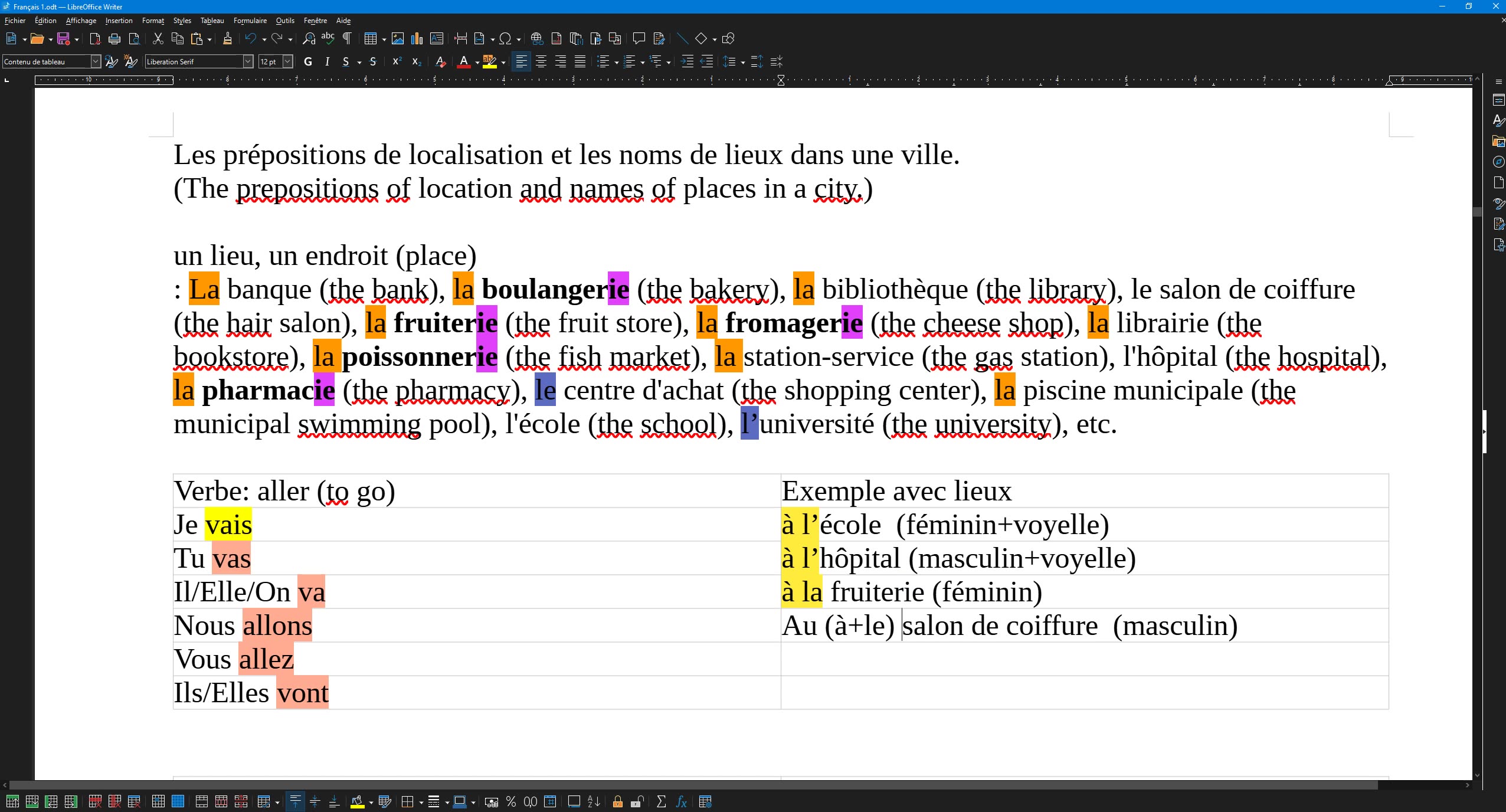This screenshot has width=1506, height=812.
Task: Toggle bold formatting with the G button
Action: [x=307, y=61]
